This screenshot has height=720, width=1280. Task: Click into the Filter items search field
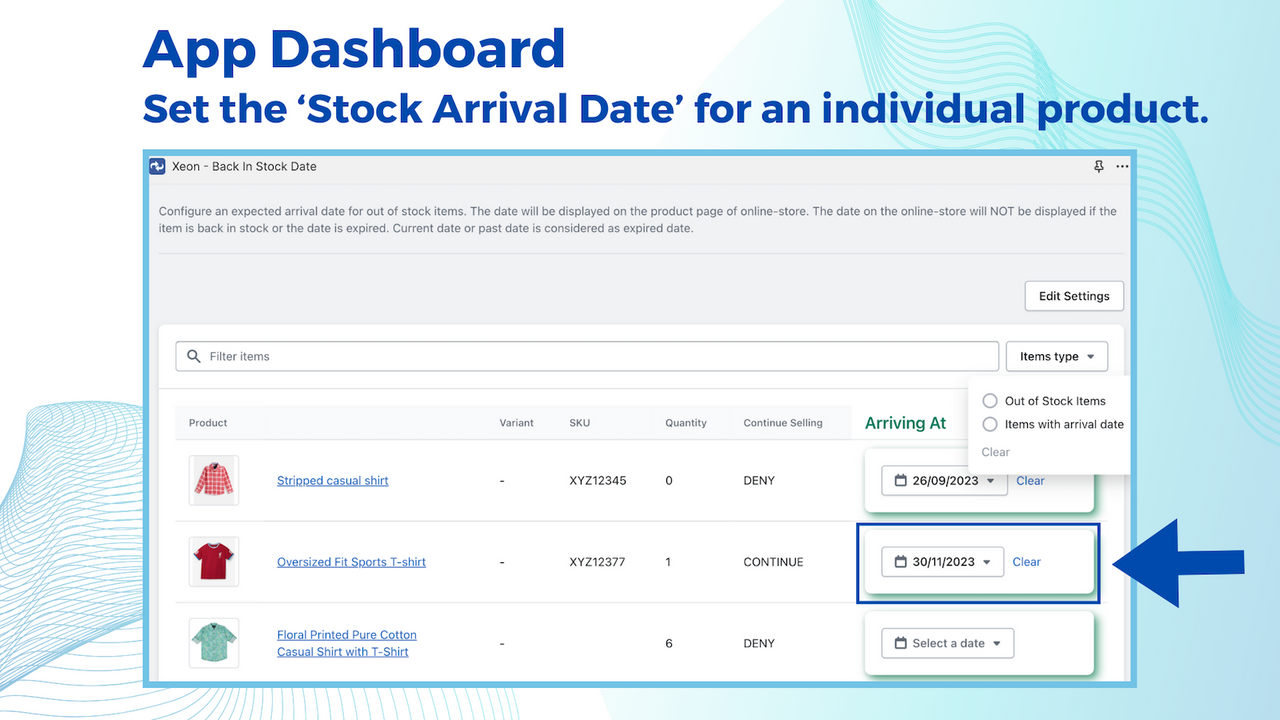587,356
